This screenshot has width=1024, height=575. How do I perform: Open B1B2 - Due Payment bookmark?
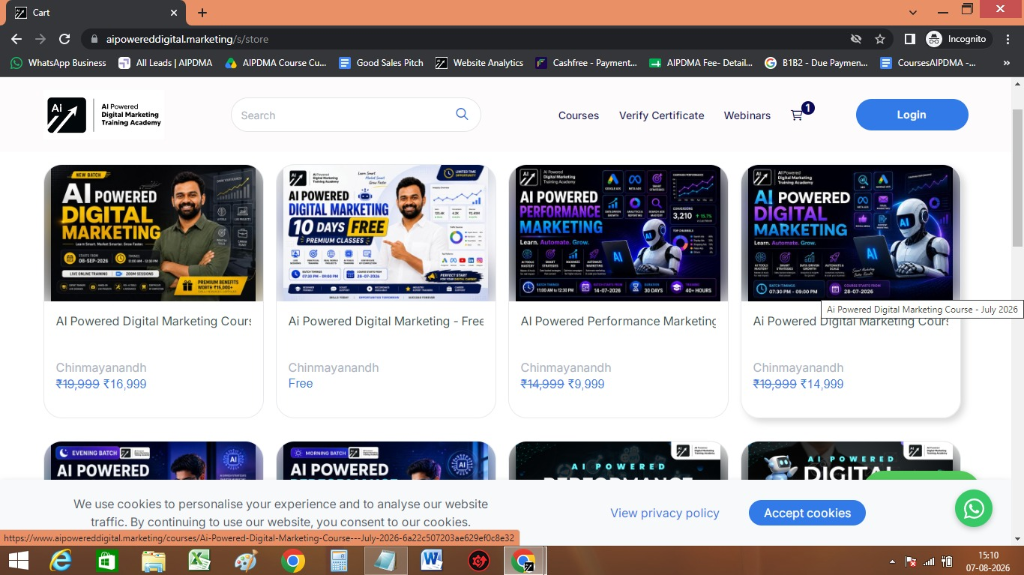pos(816,63)
